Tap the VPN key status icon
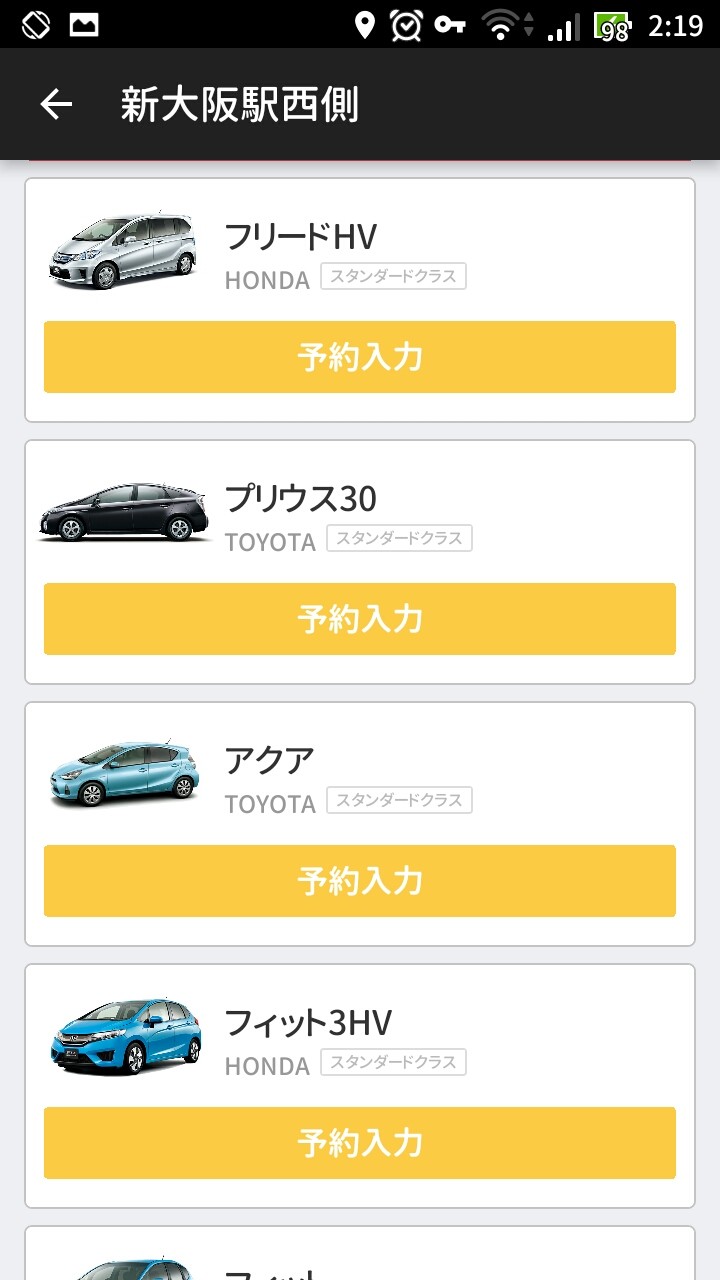 (x=450, y=25)
